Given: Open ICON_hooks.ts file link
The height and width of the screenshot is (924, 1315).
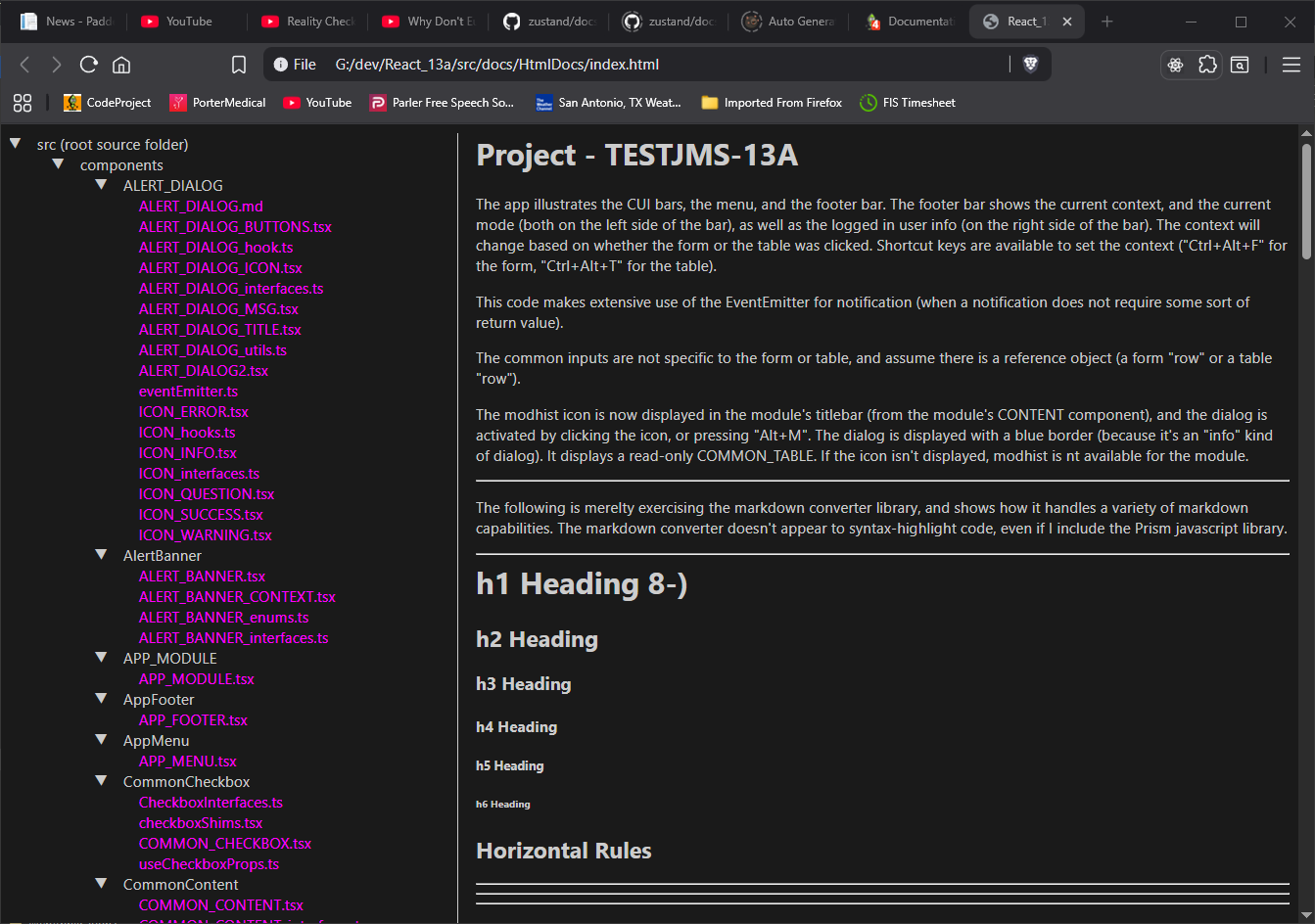Looking at the screenshot, I should point(187,433).
